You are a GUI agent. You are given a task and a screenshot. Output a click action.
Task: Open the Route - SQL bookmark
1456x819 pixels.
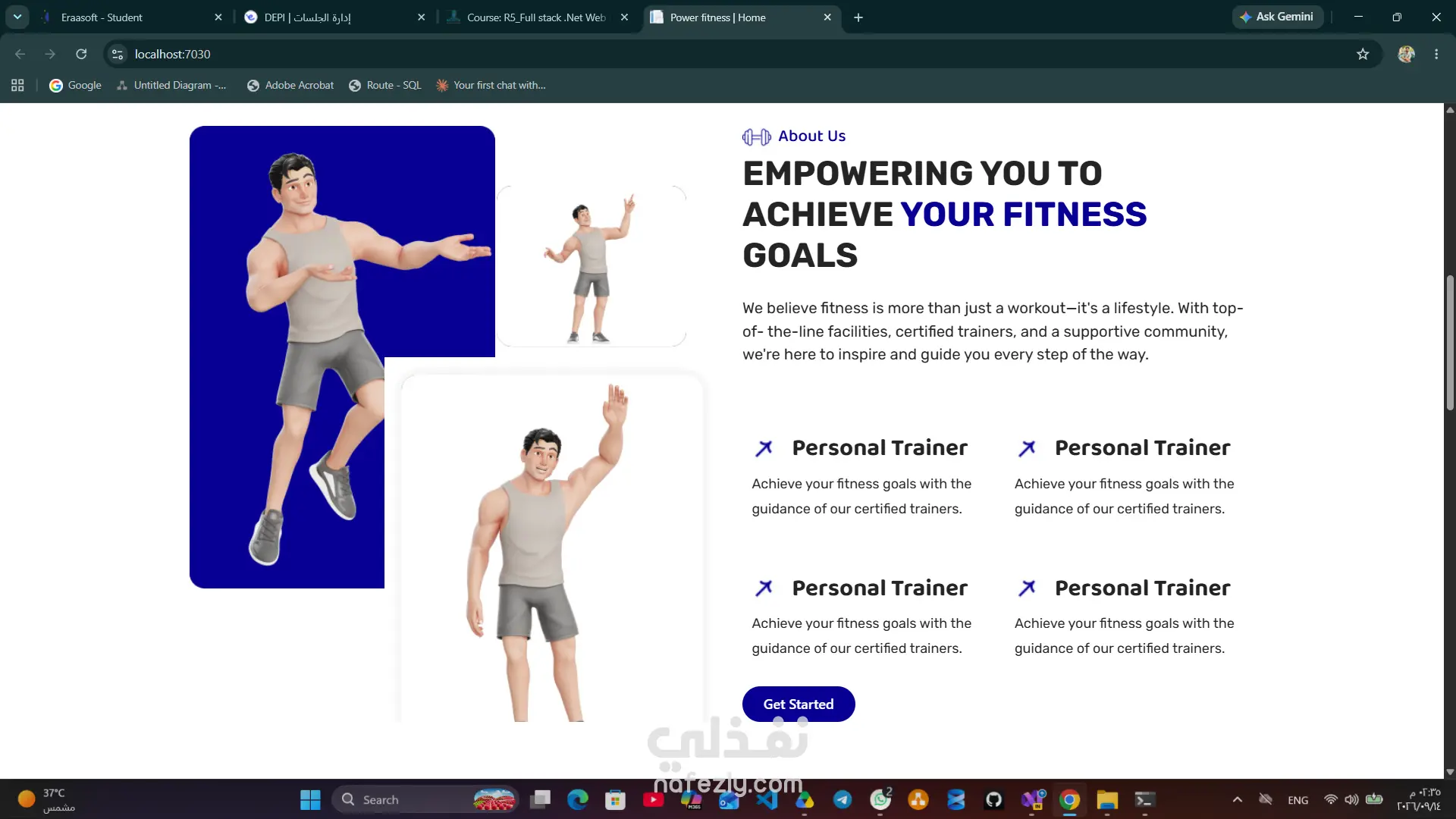(384, 85)
